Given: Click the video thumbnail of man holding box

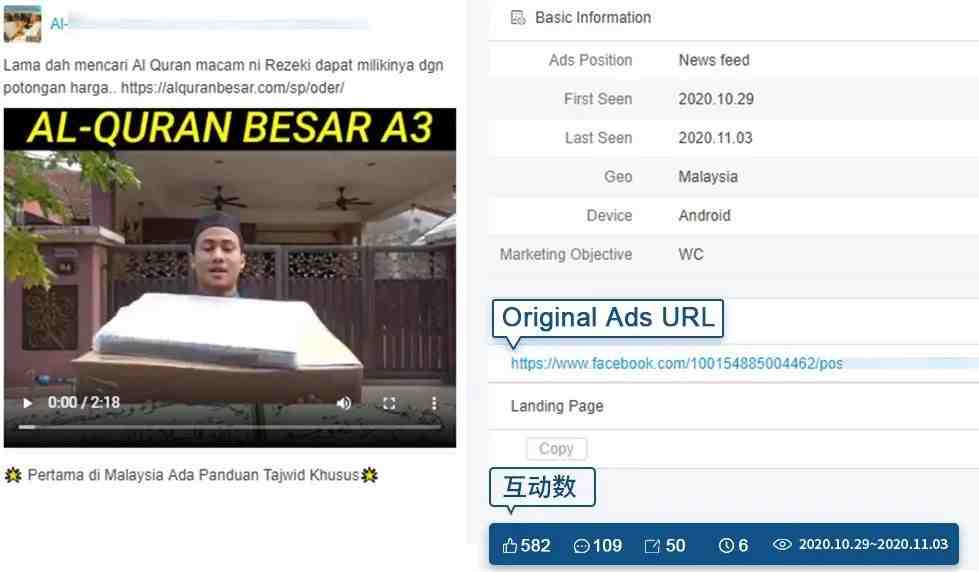Looking at the screenshot, I should pos(230,277).
